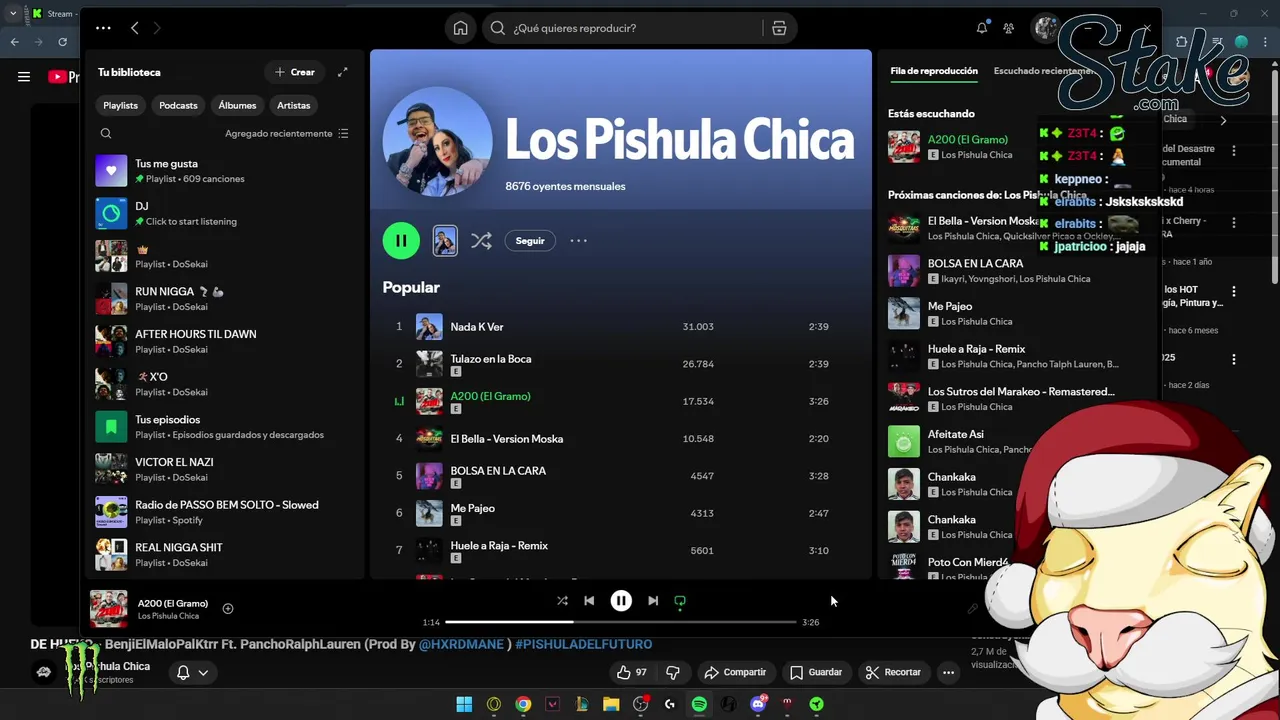This screenshot has height=720, width=1280.
Task: Open 'Tus me gusta' playlist
Action: [224, 171]
